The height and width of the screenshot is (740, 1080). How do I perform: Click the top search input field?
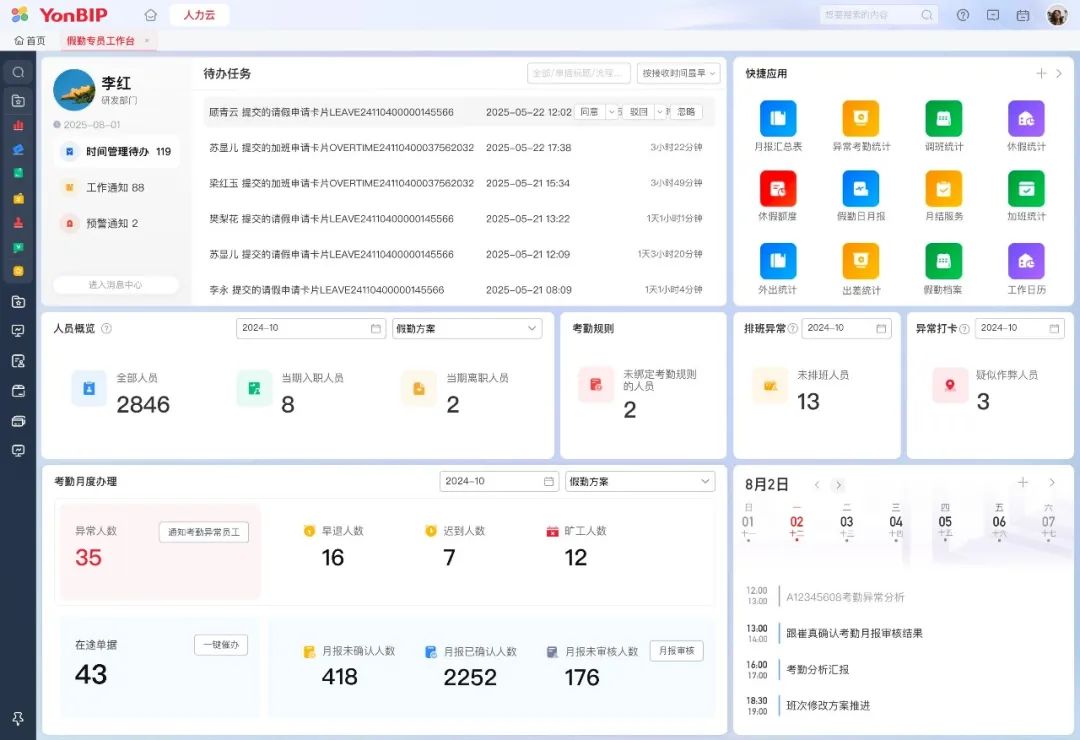(x=868, y=15)
